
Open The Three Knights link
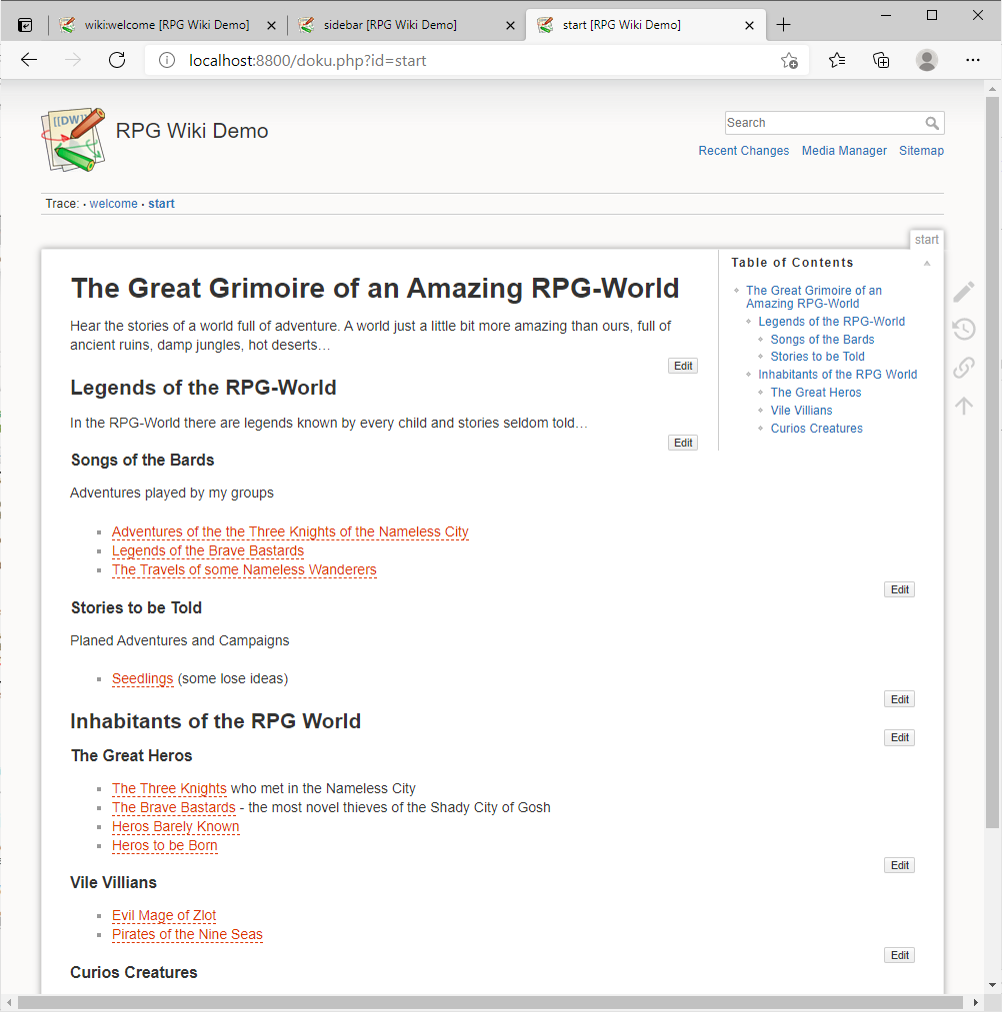coord(169,789)
